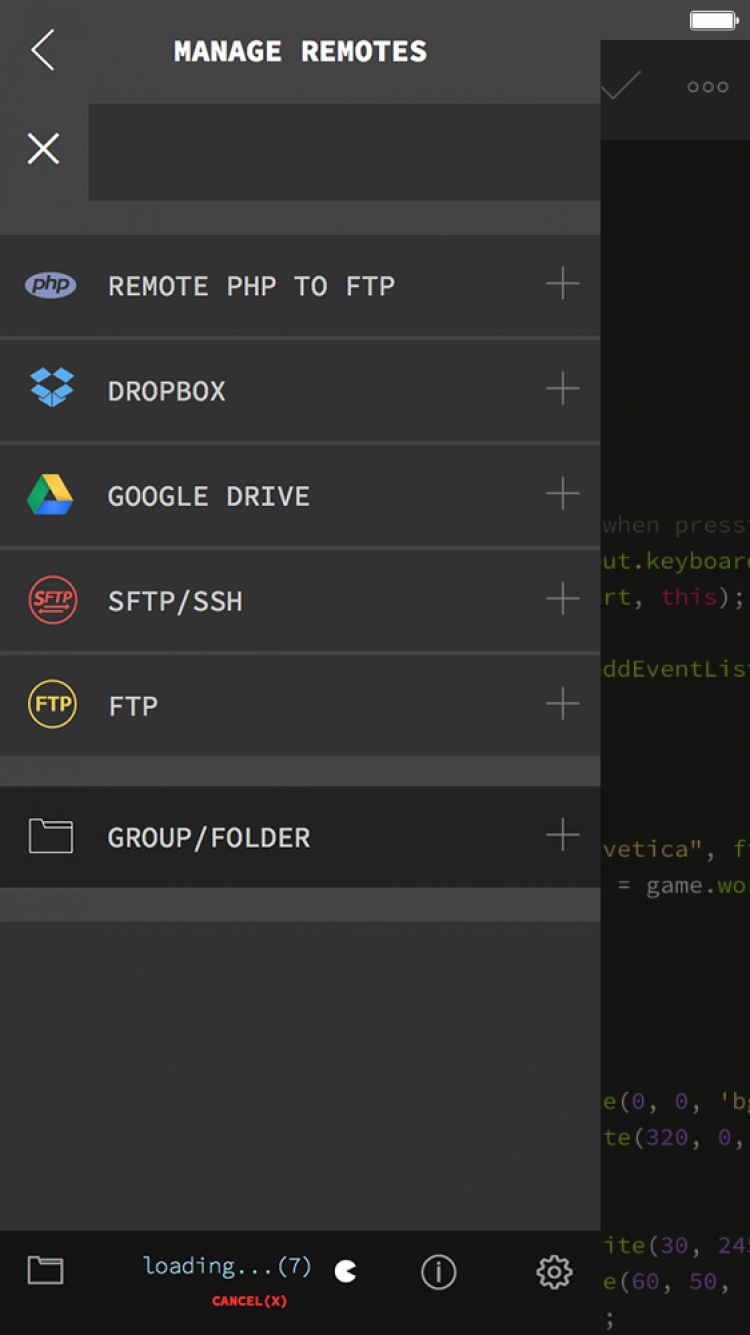Open the files folder in bottom bar
Screen dimensions: 750x1335
point(45,1271)
